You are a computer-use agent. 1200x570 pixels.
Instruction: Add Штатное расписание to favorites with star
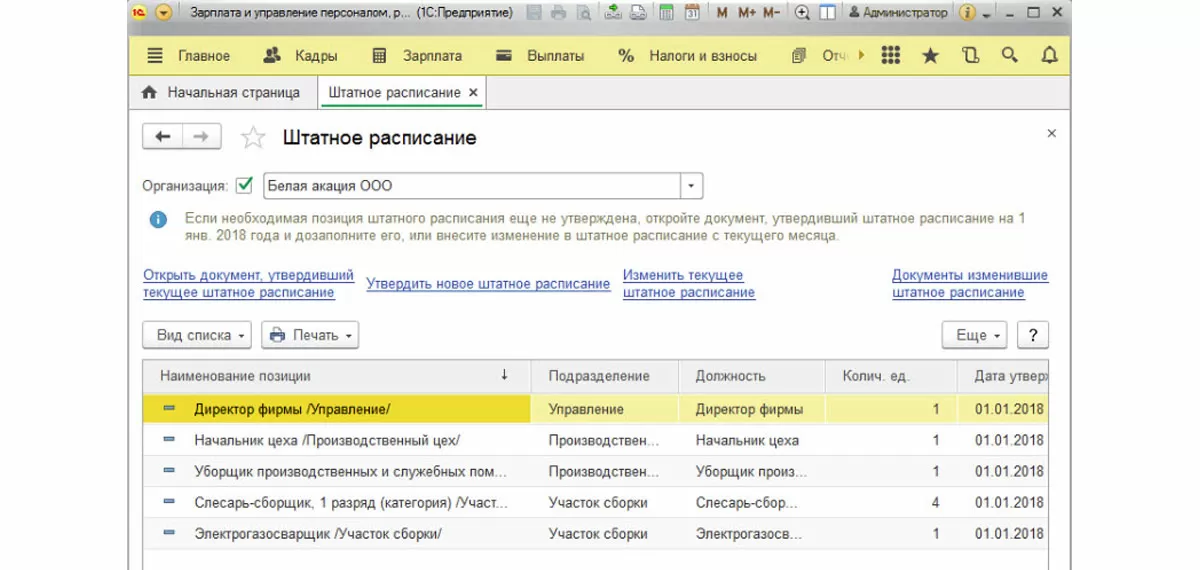255,137
